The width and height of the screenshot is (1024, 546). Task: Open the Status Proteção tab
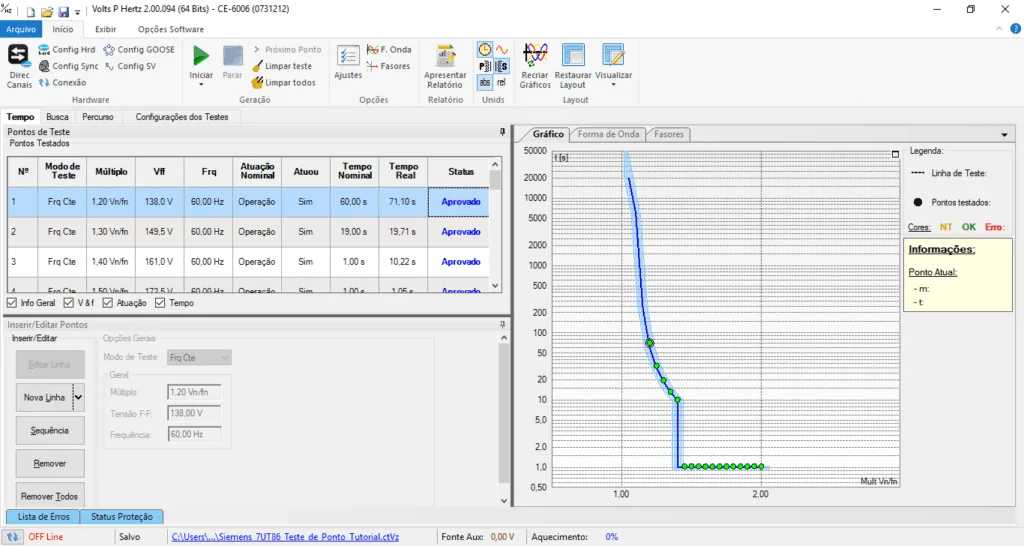[x=121, y=517]
